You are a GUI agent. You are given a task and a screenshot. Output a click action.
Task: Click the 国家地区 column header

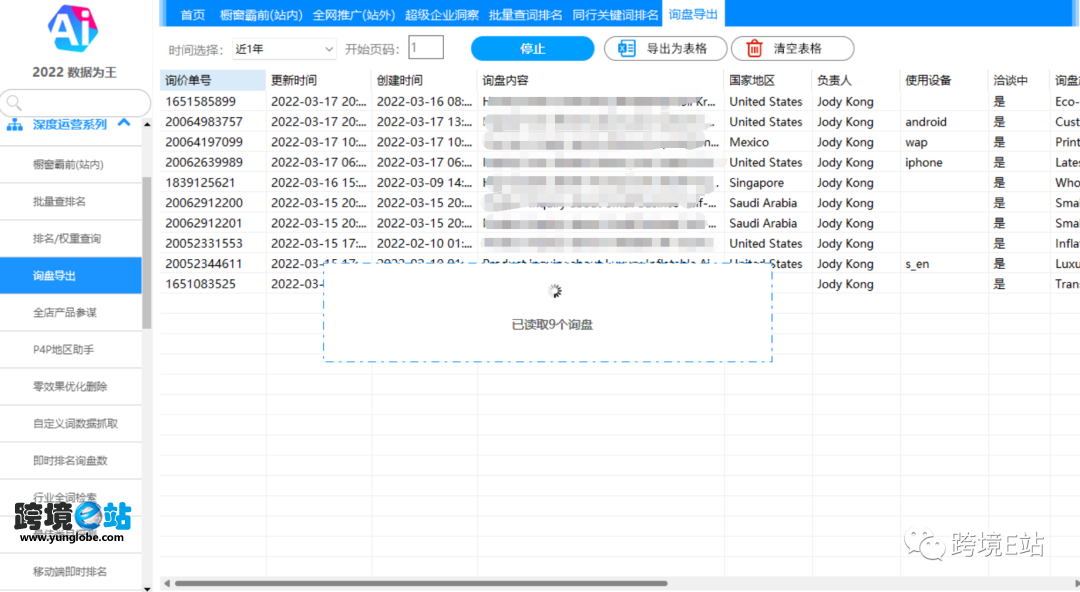pos(768,81)
